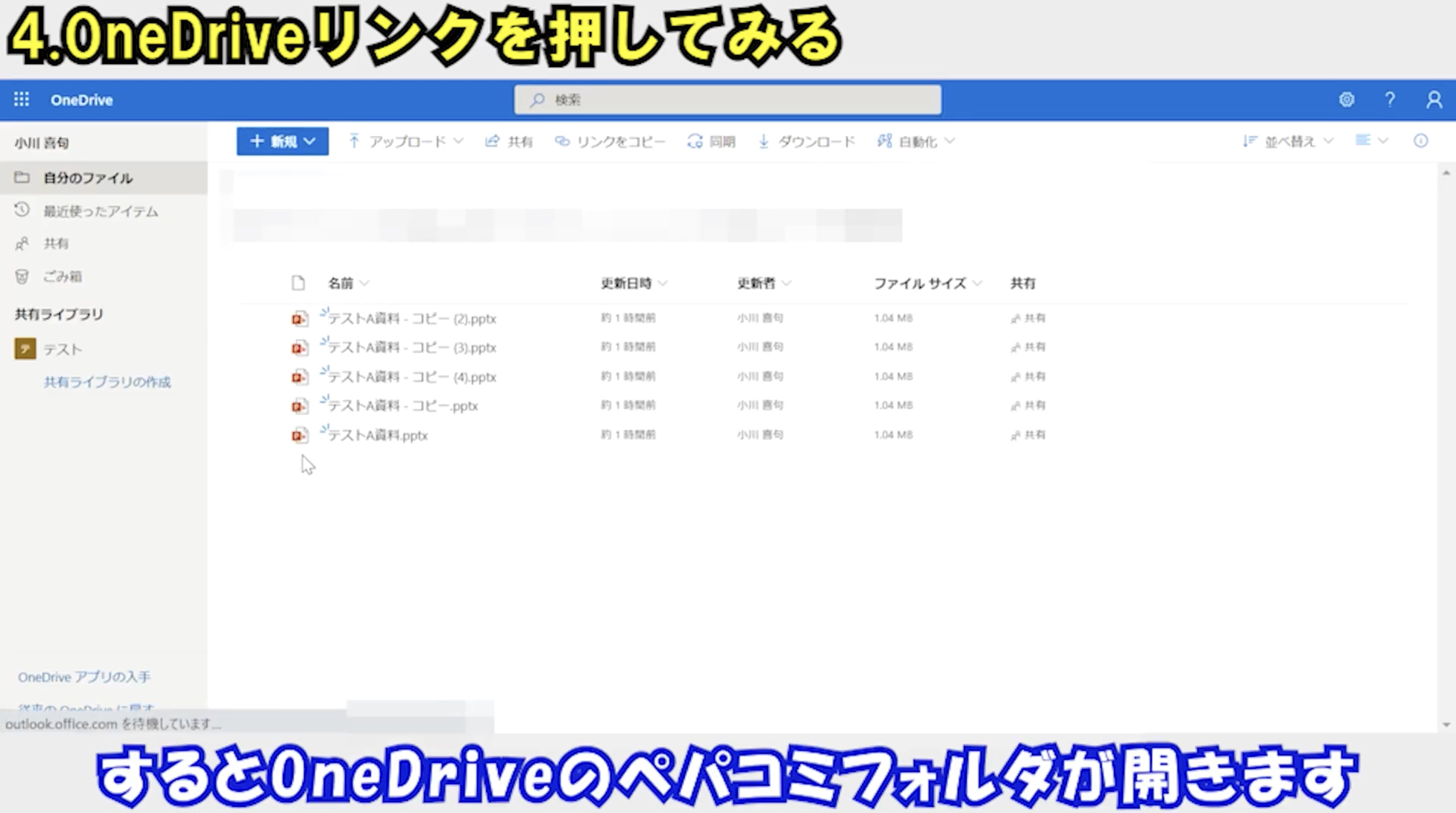Open the account profile icon
The height and width of the screenshot is (813, 1456).
pyautogui.click(x=1433, y=99)
